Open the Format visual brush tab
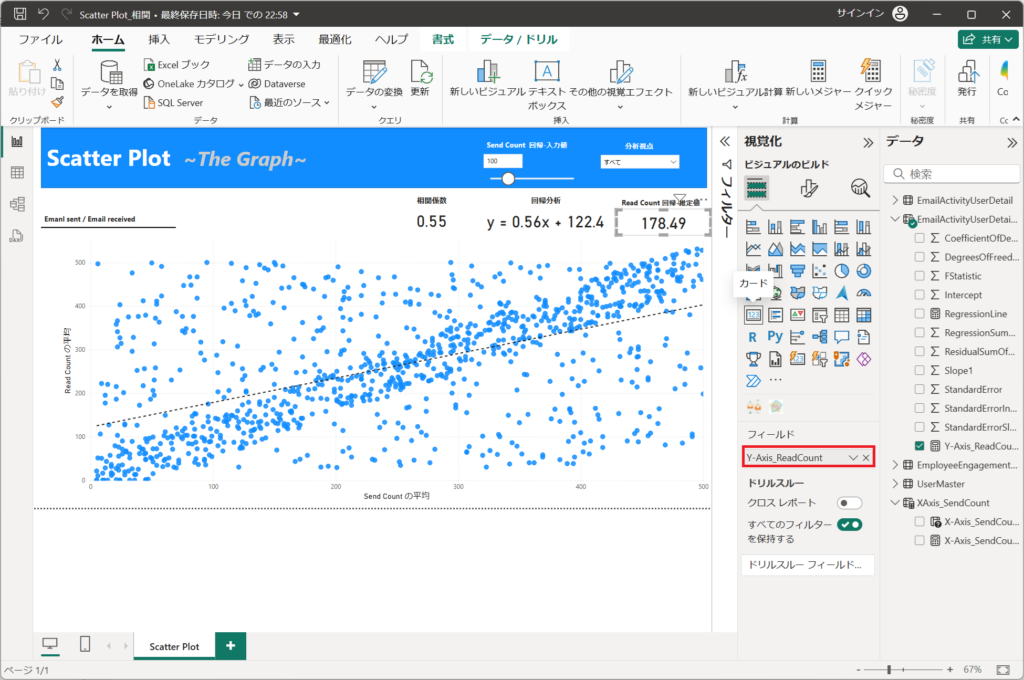Screen dimensions: 1024x680 pos(810,188)
